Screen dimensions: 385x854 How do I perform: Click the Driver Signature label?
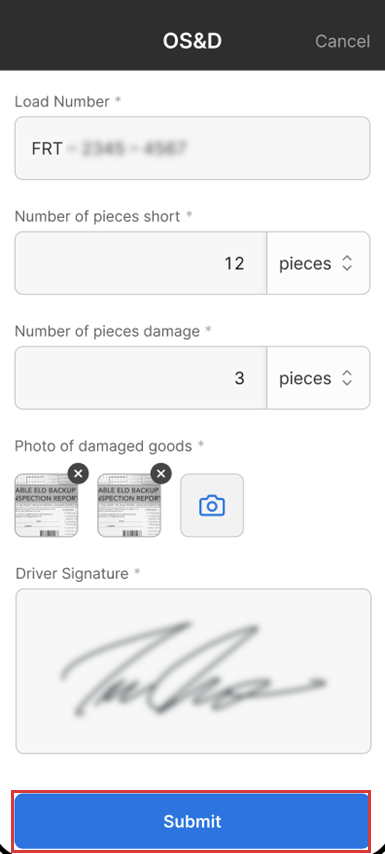click(x=72, y=574)
